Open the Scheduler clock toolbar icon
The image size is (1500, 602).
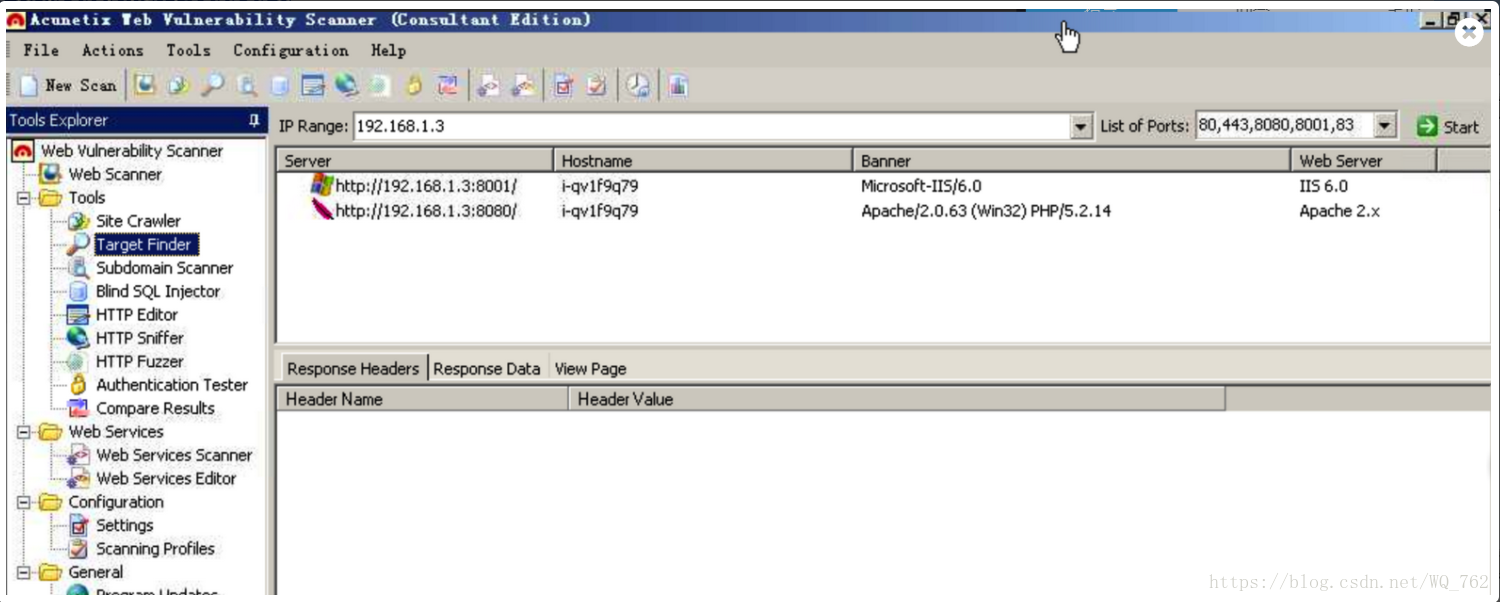pos(638,86)
